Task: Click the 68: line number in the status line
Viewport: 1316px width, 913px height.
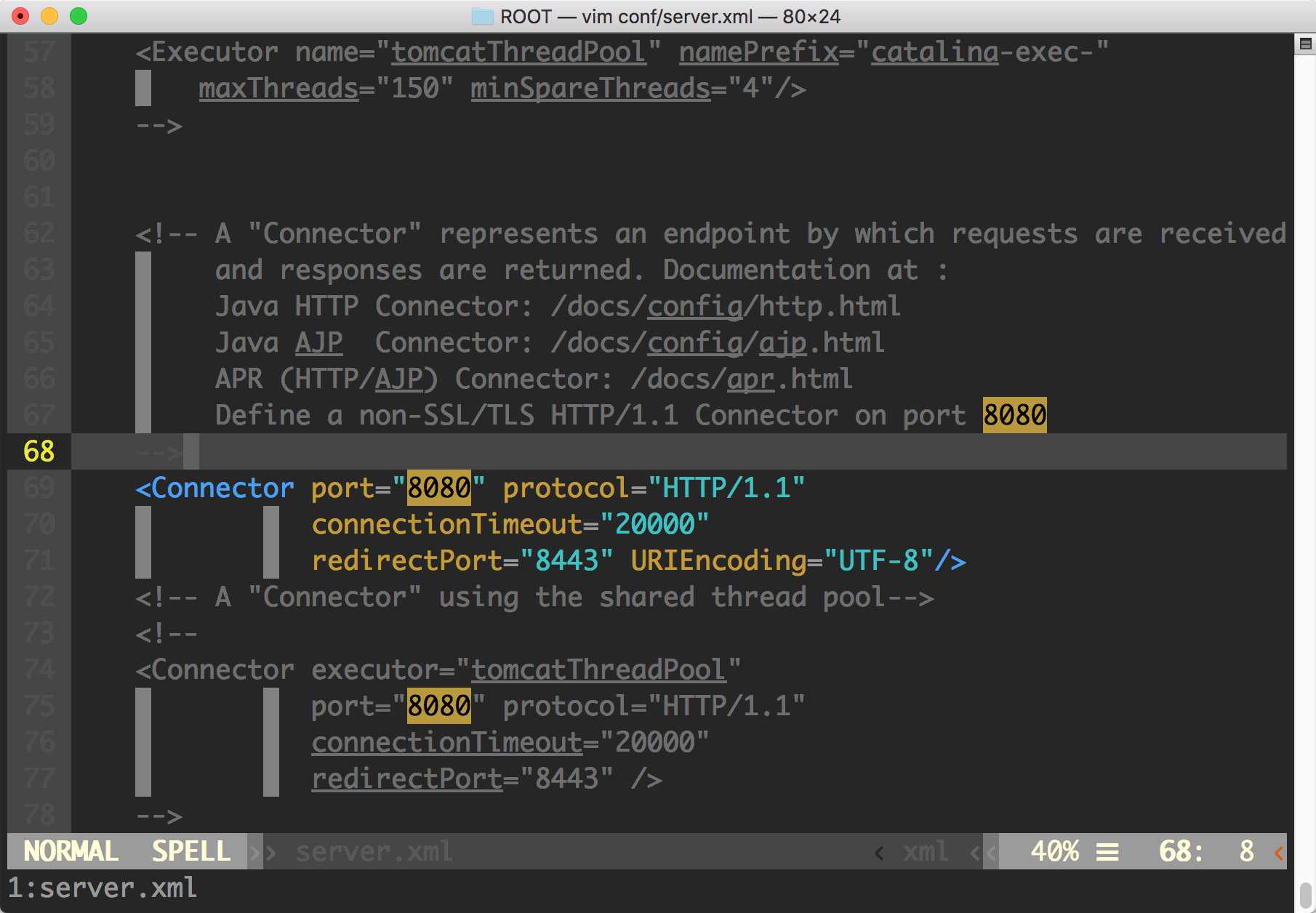Action: (x=1181, y=851)
